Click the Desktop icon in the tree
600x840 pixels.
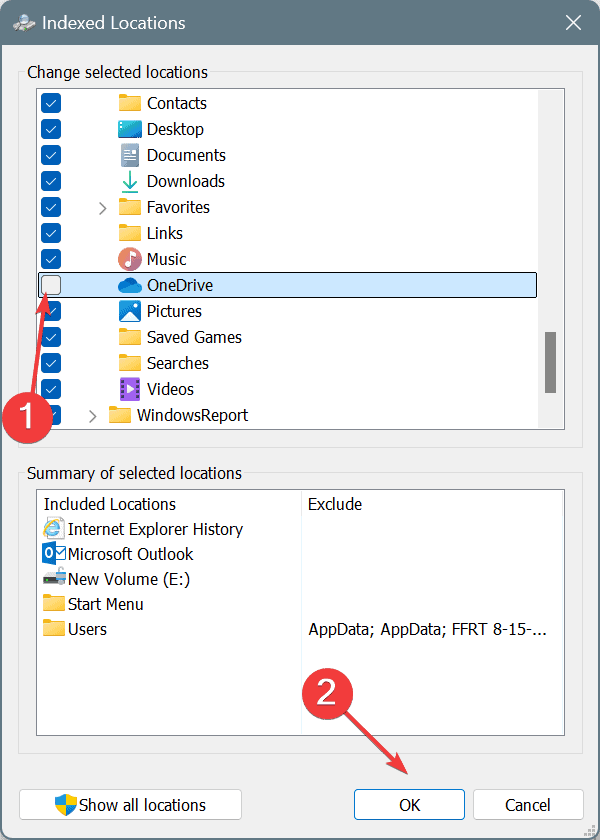(130, 129)
